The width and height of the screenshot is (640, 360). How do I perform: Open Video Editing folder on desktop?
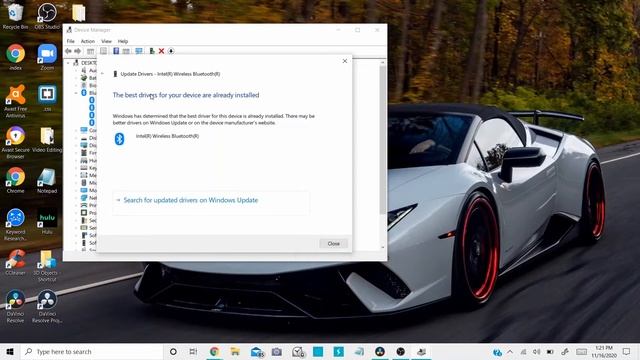(x=47, y=140)
